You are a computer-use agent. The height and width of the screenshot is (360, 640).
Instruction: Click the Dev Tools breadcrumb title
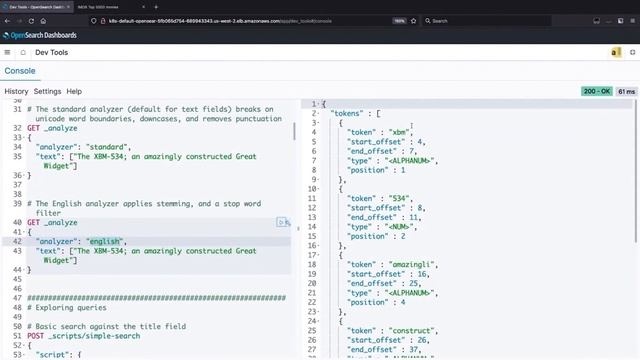pos(51,52)
